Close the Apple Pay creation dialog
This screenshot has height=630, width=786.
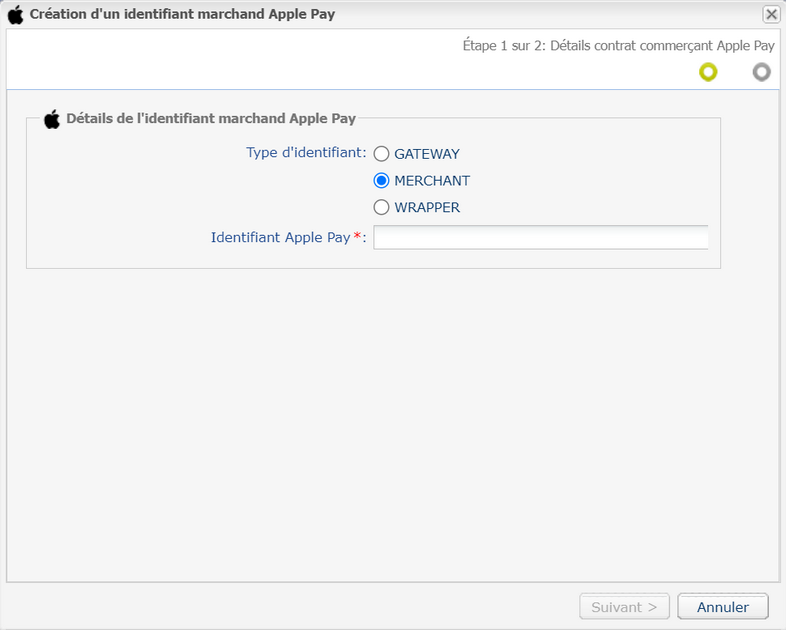pyautogui.click(x=771, y=14)
